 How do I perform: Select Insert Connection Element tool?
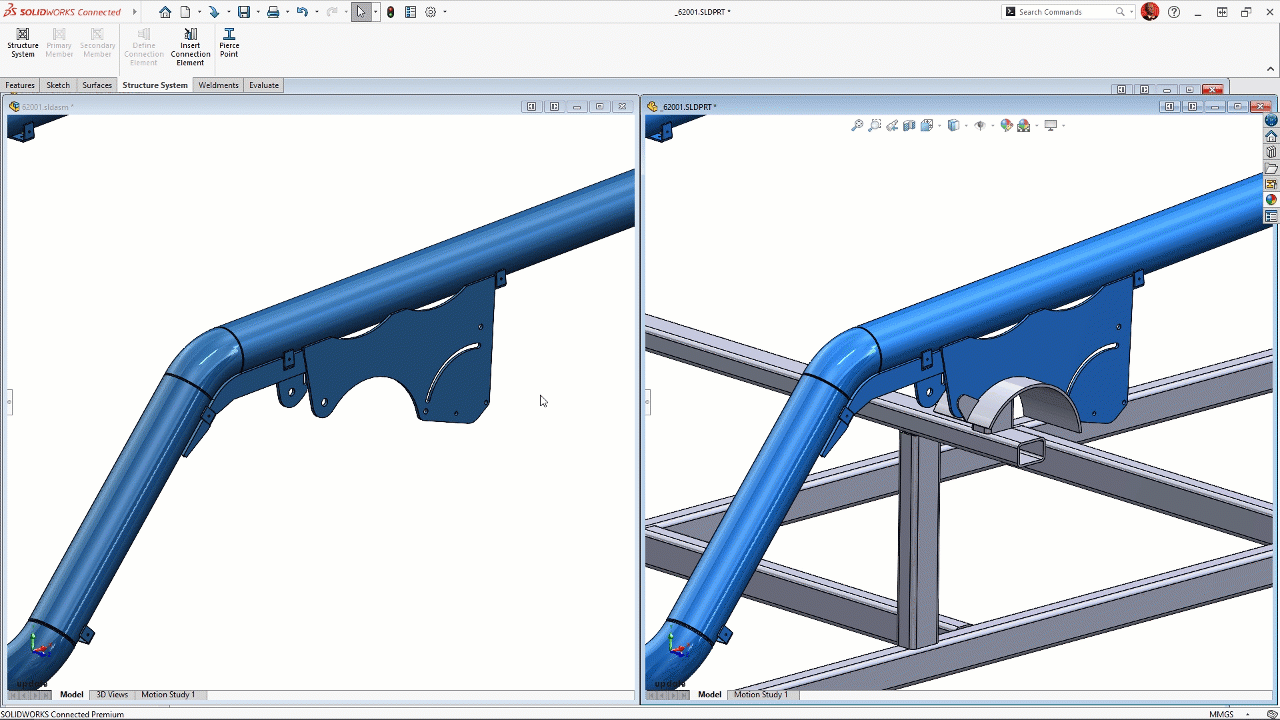[190, 47]
